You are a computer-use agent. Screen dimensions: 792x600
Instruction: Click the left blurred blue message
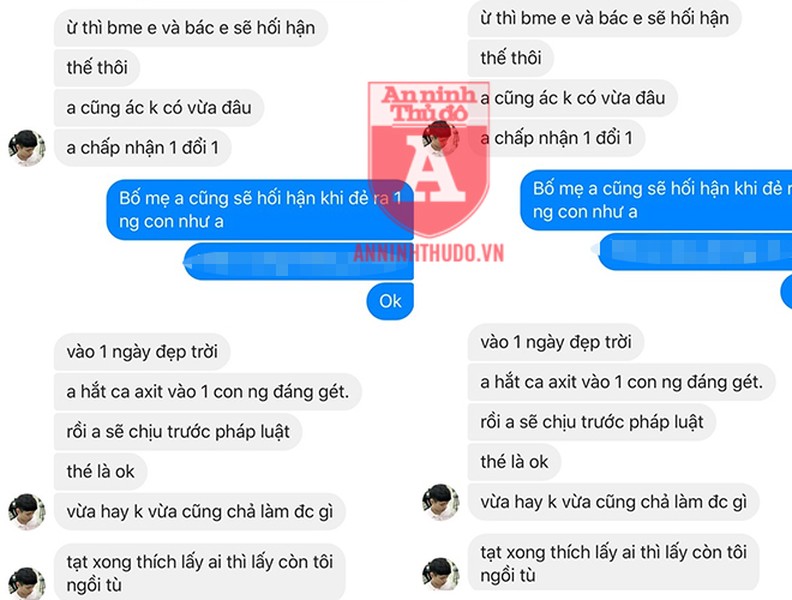pyautogui.click(x=299, y=262)
